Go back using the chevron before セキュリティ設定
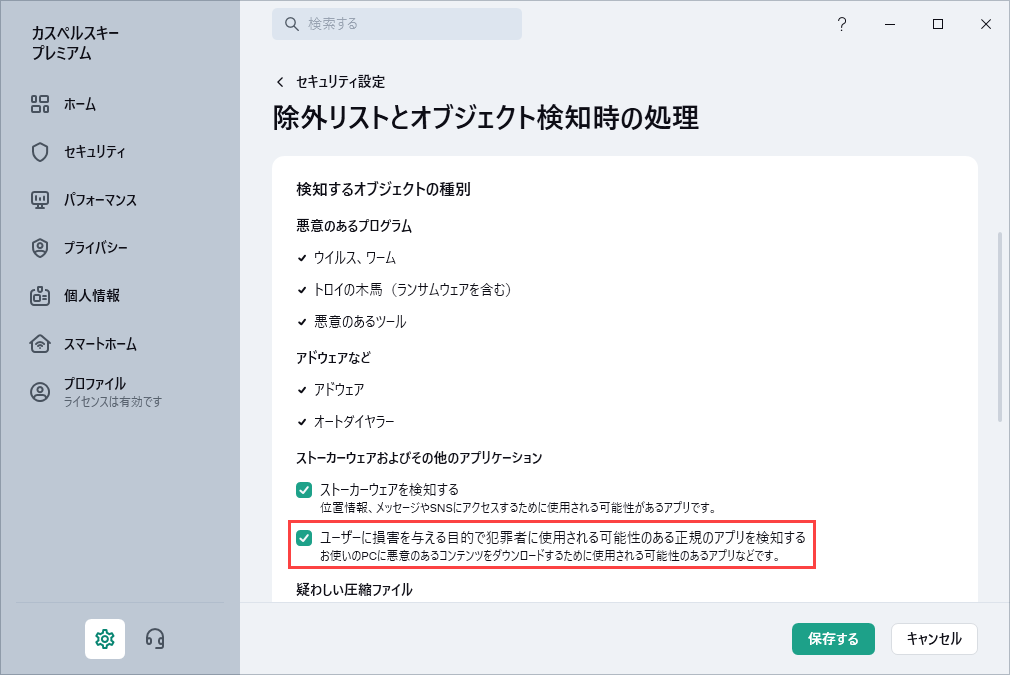 click(x=280, y=82)
